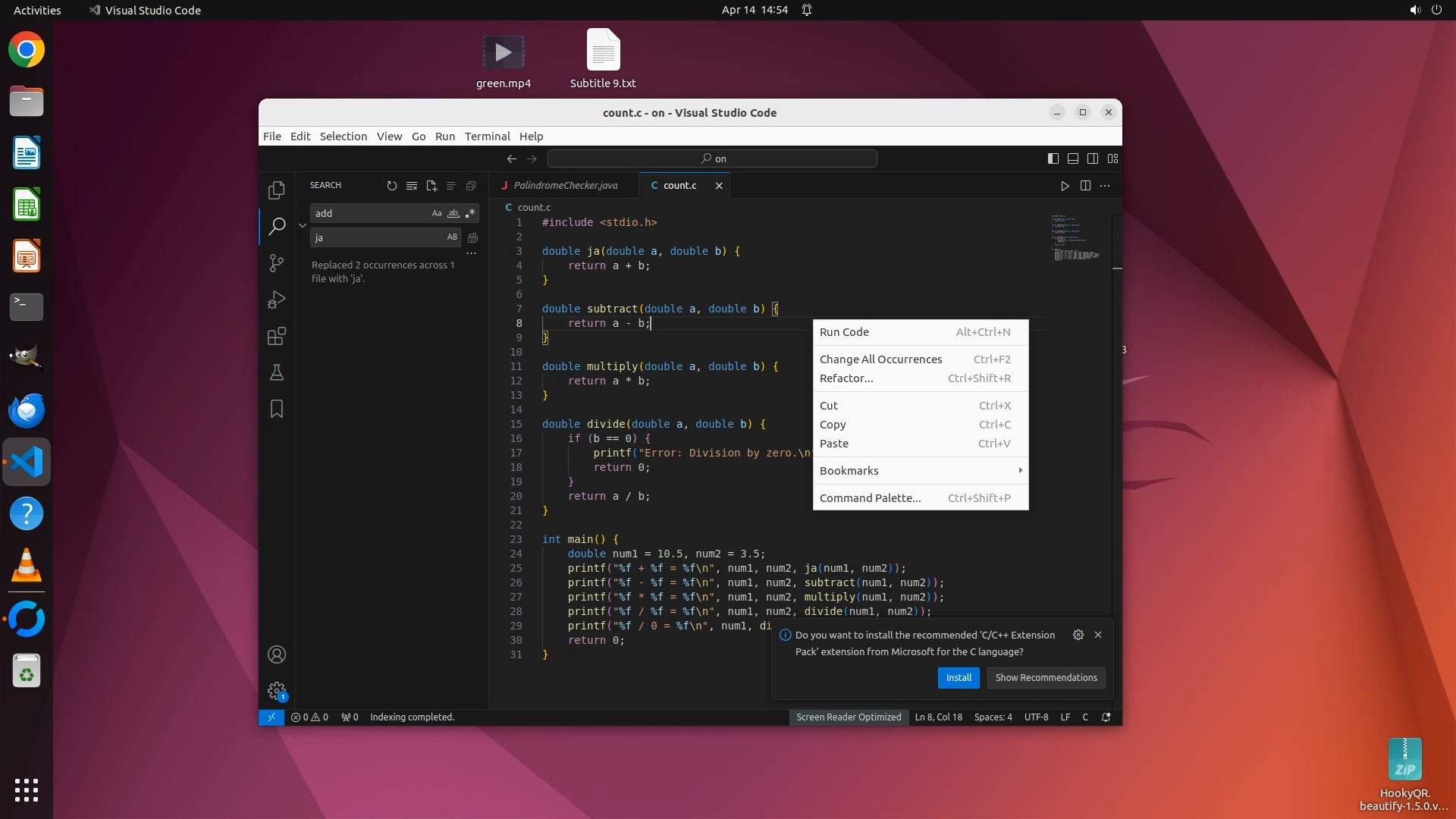Select Change All Occurrences menu entry
Image resolution: width=1456 pixels, height=819 pixels.
pos(880,359)
